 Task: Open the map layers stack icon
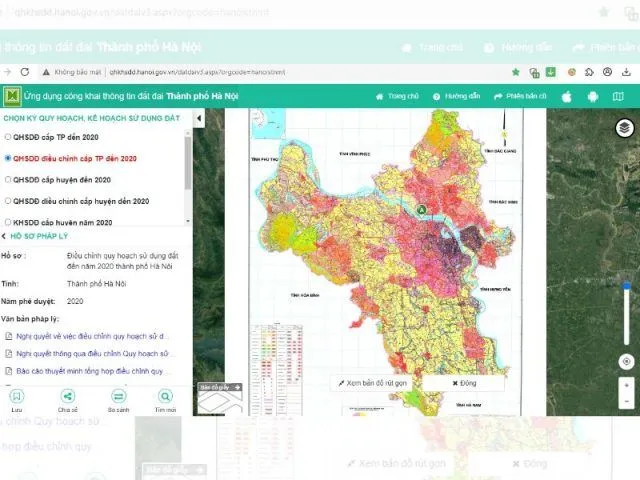click(625, 128)
